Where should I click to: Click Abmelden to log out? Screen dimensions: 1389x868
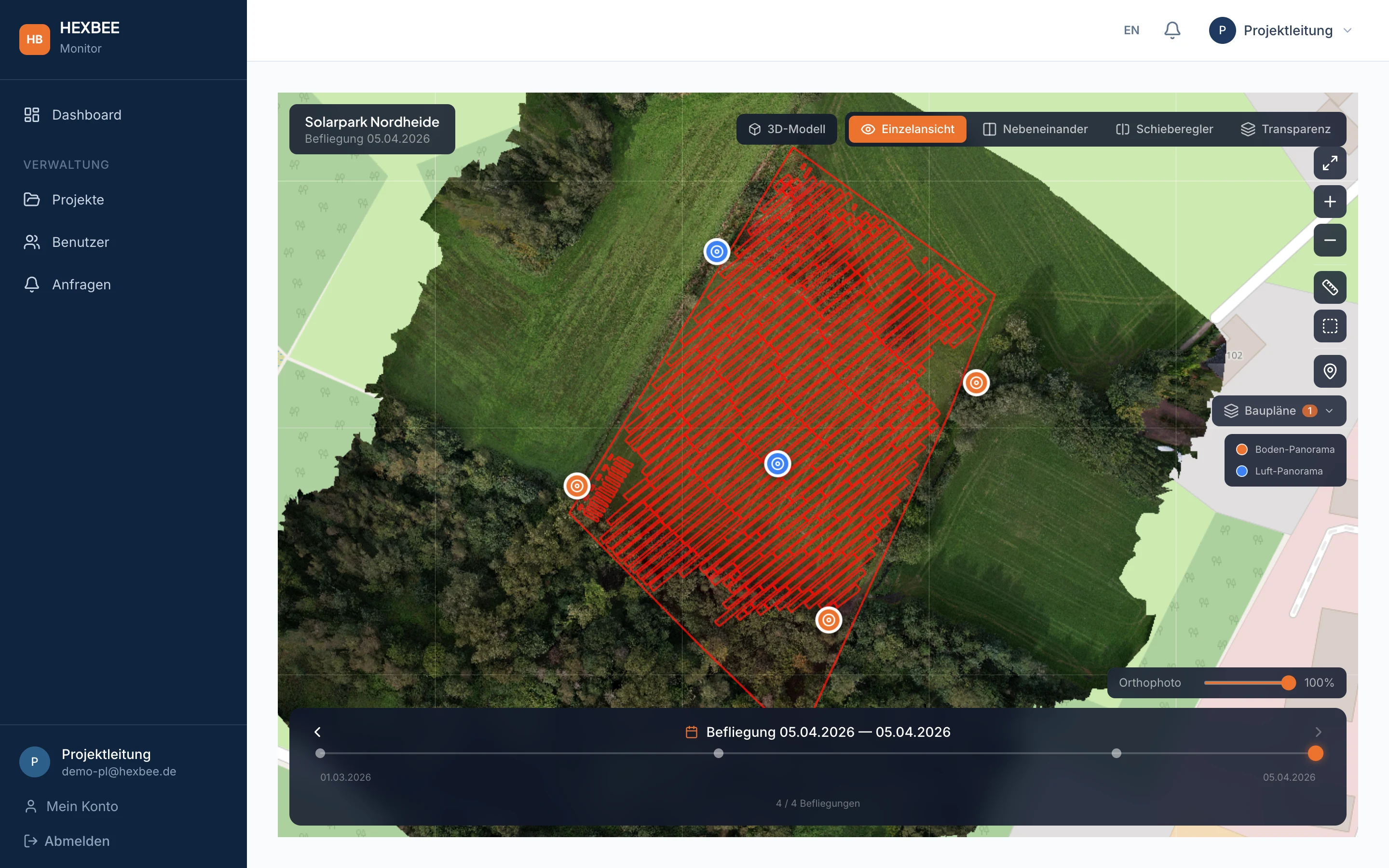point(76,841)
